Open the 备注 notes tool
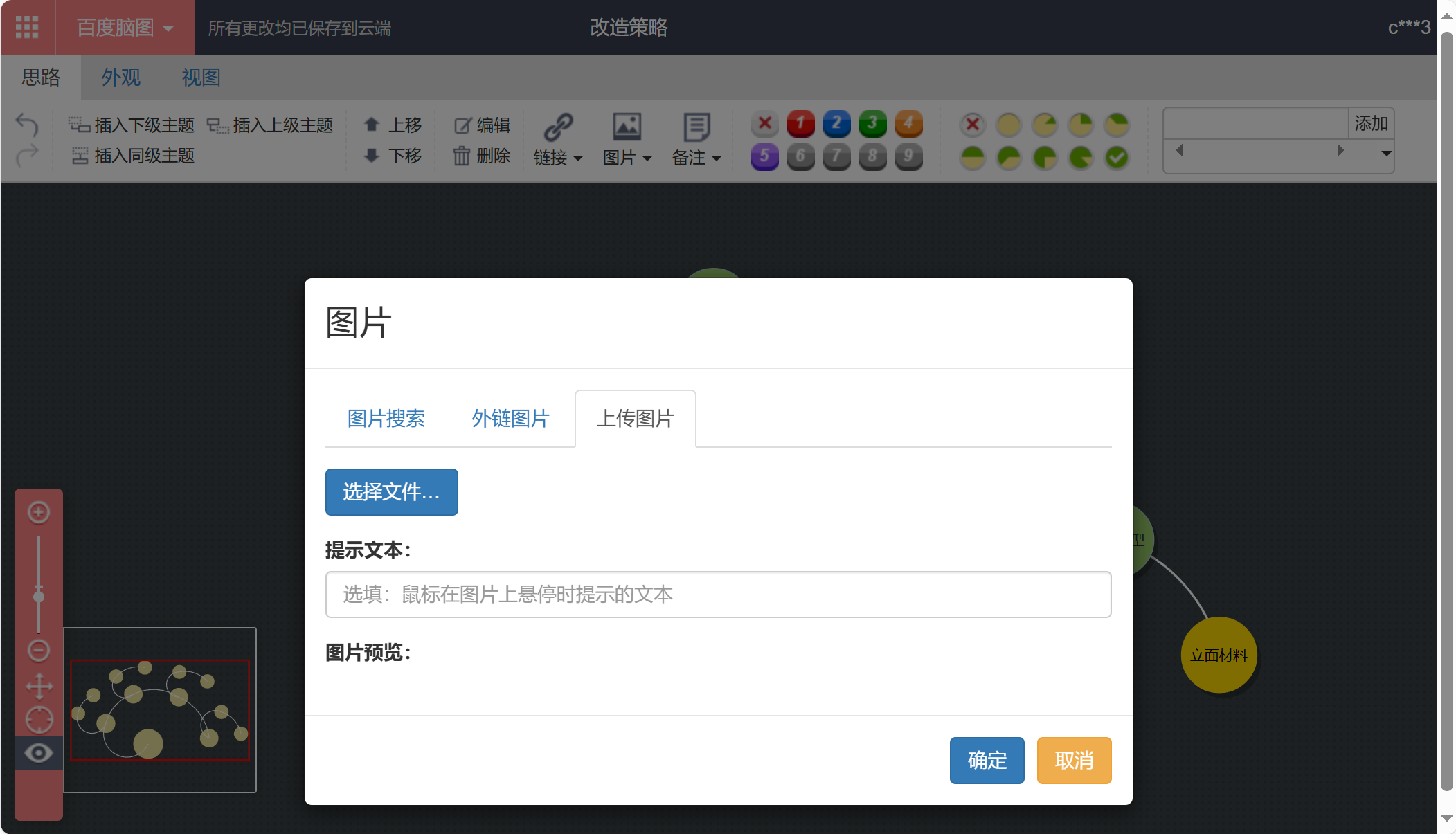 [x=696, y=138]
